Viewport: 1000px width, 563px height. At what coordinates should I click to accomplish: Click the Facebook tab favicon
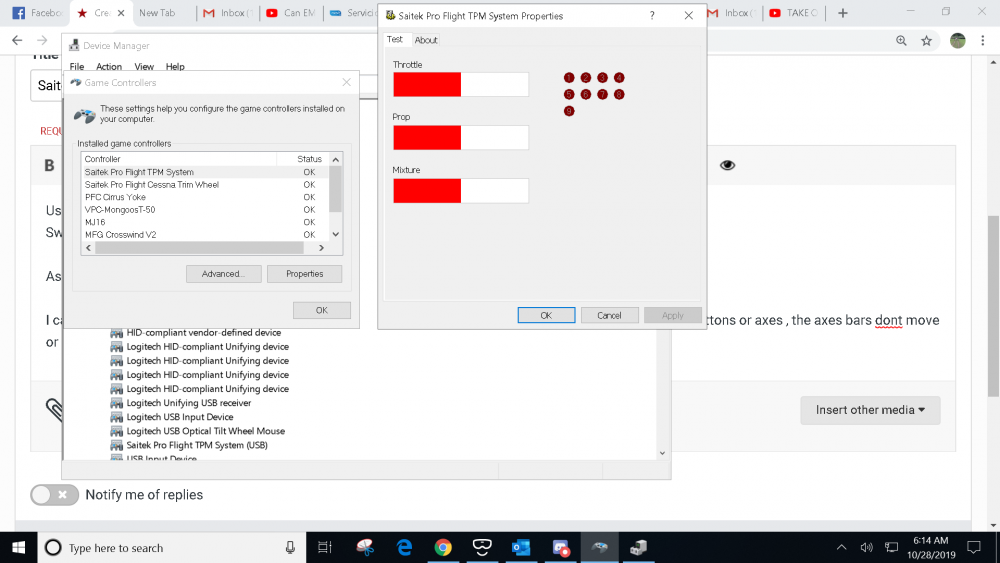pyautogui.click(x=18, y=13)
